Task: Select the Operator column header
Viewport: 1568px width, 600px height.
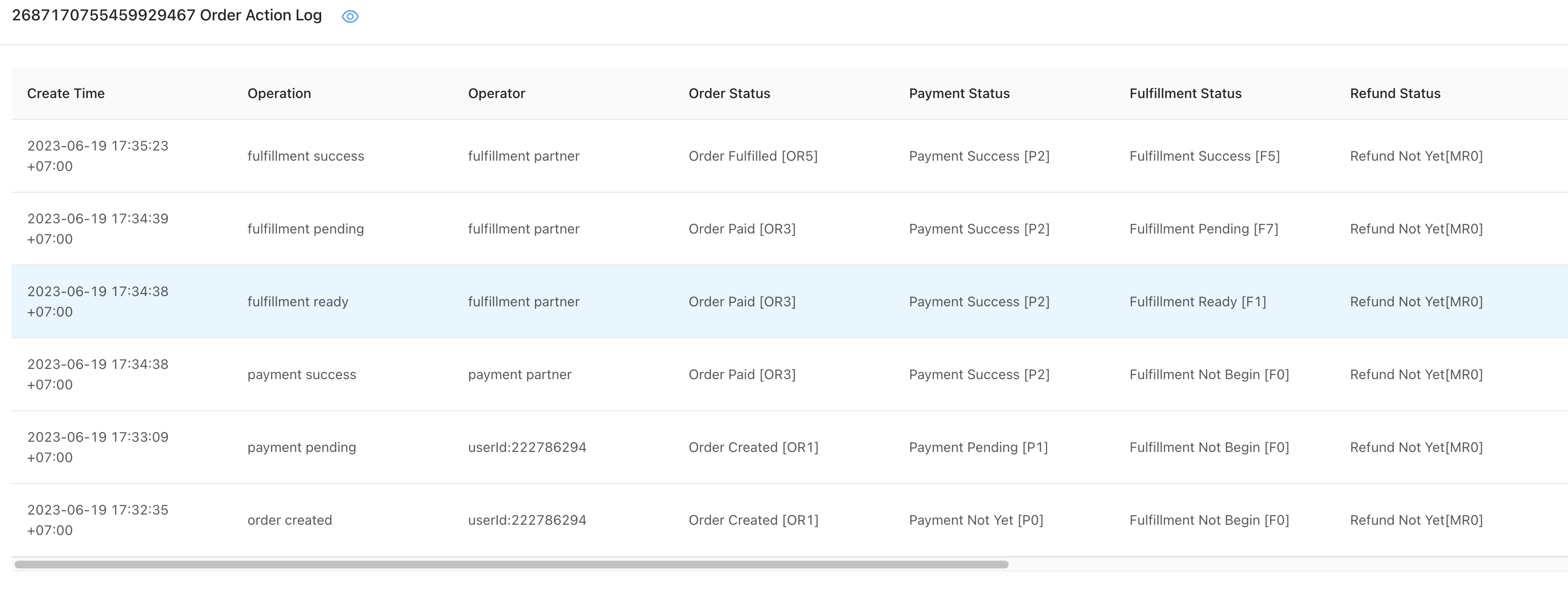Action: tap(496, 93)
